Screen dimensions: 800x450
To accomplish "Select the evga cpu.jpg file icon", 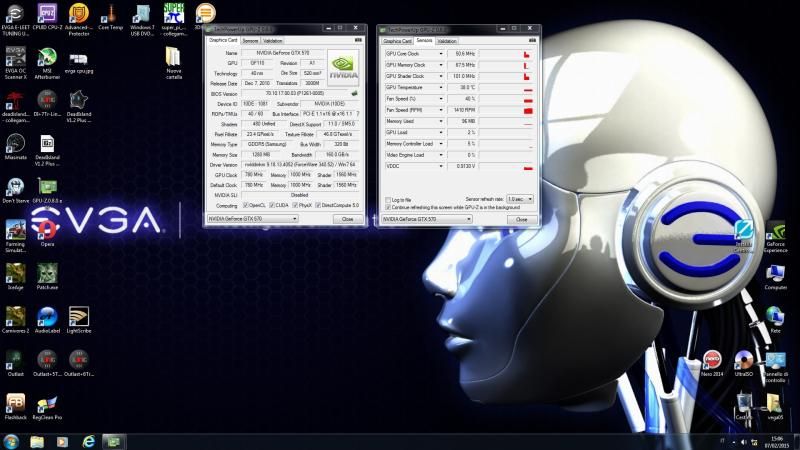I will tap(79, 62).
